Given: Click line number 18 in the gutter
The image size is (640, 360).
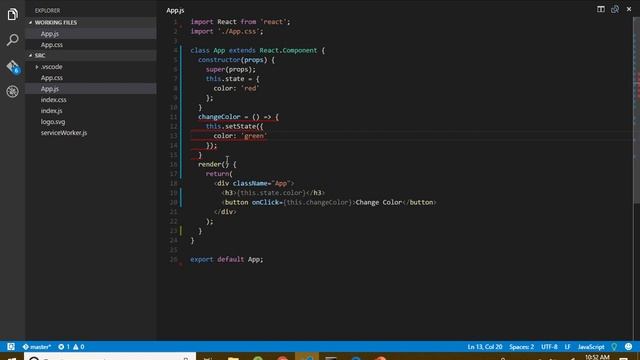Looking at the screenshot, I should point(173,183).
